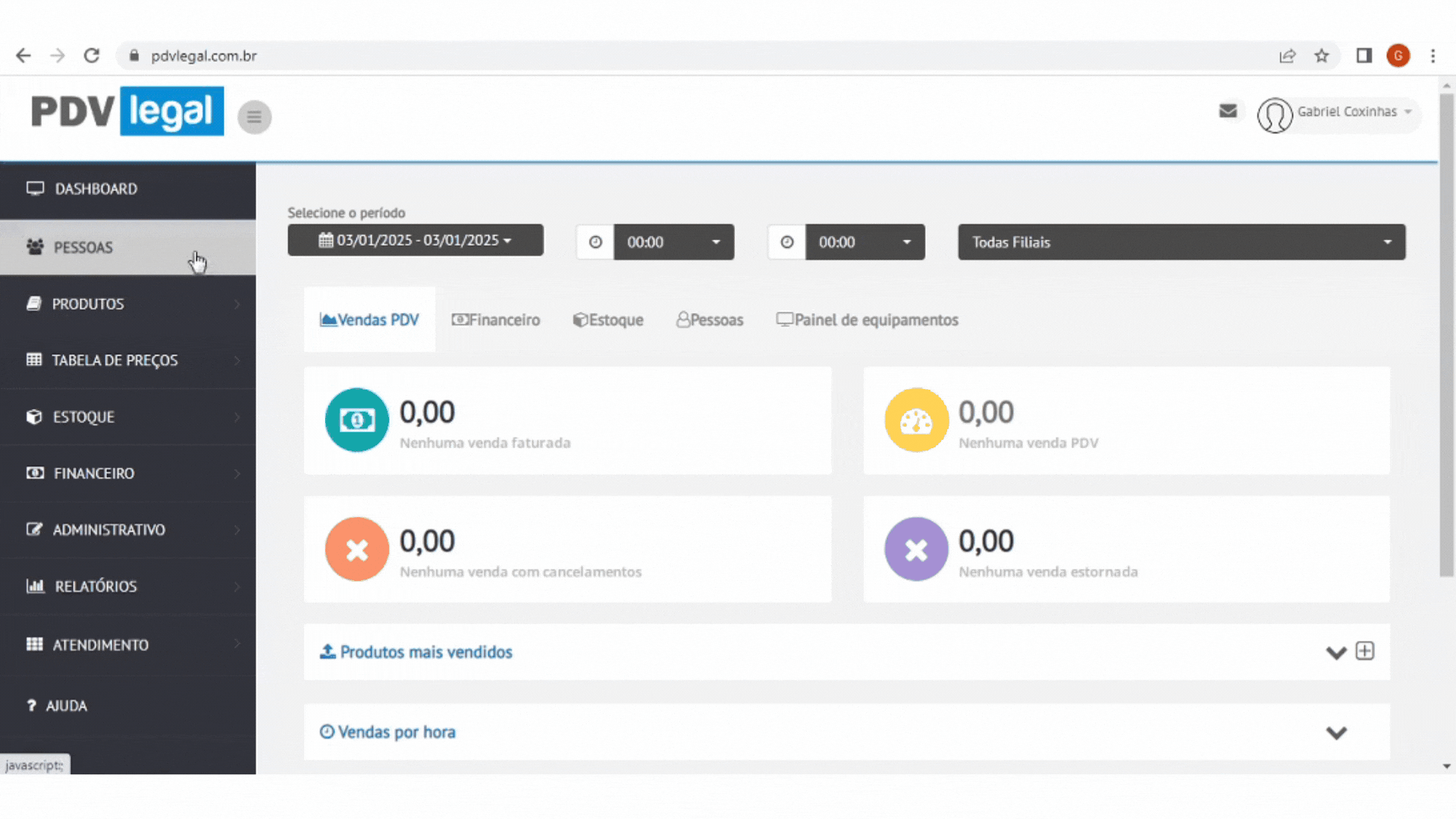This screenshot has height=819, width=1456.
Task: Click the yellow PDV sales gauge icon
Action: tap(916, 420)
